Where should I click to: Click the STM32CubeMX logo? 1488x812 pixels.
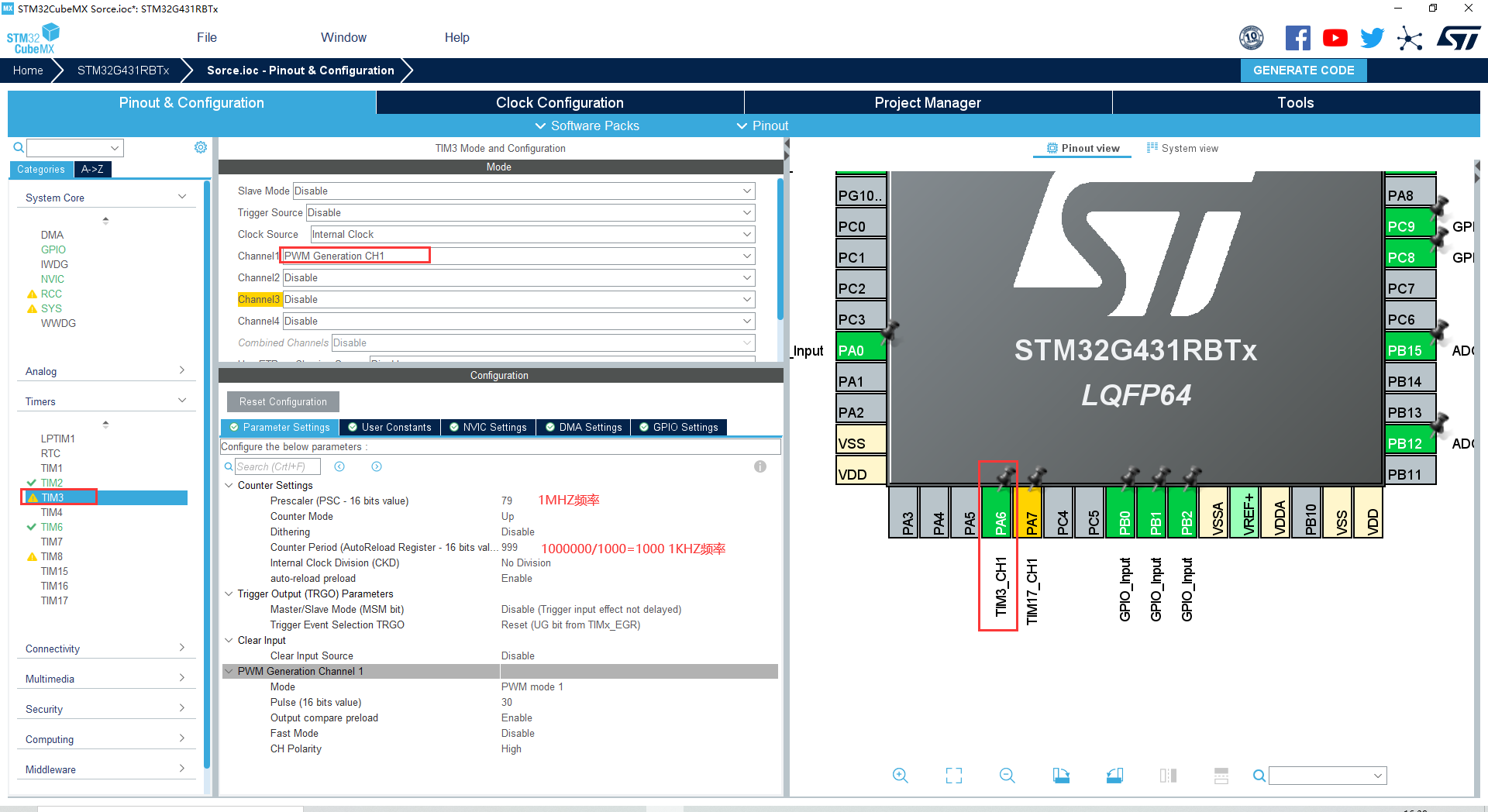coord(33,39)
